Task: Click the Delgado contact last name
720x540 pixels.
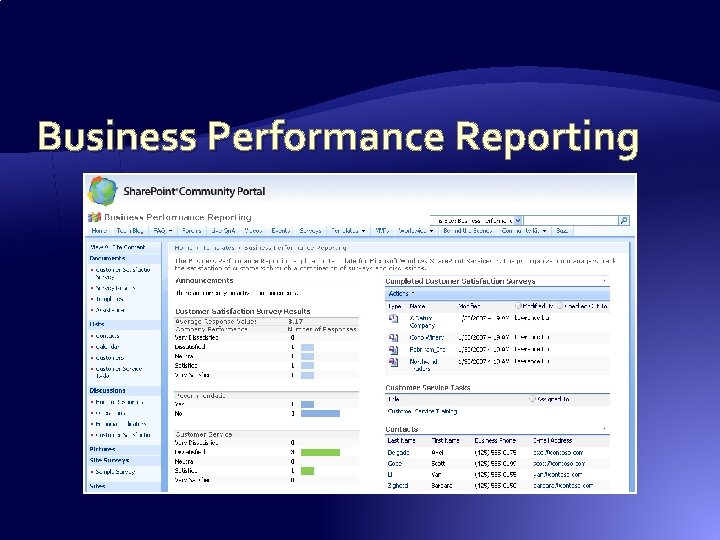Action: (x=398, y=453)
